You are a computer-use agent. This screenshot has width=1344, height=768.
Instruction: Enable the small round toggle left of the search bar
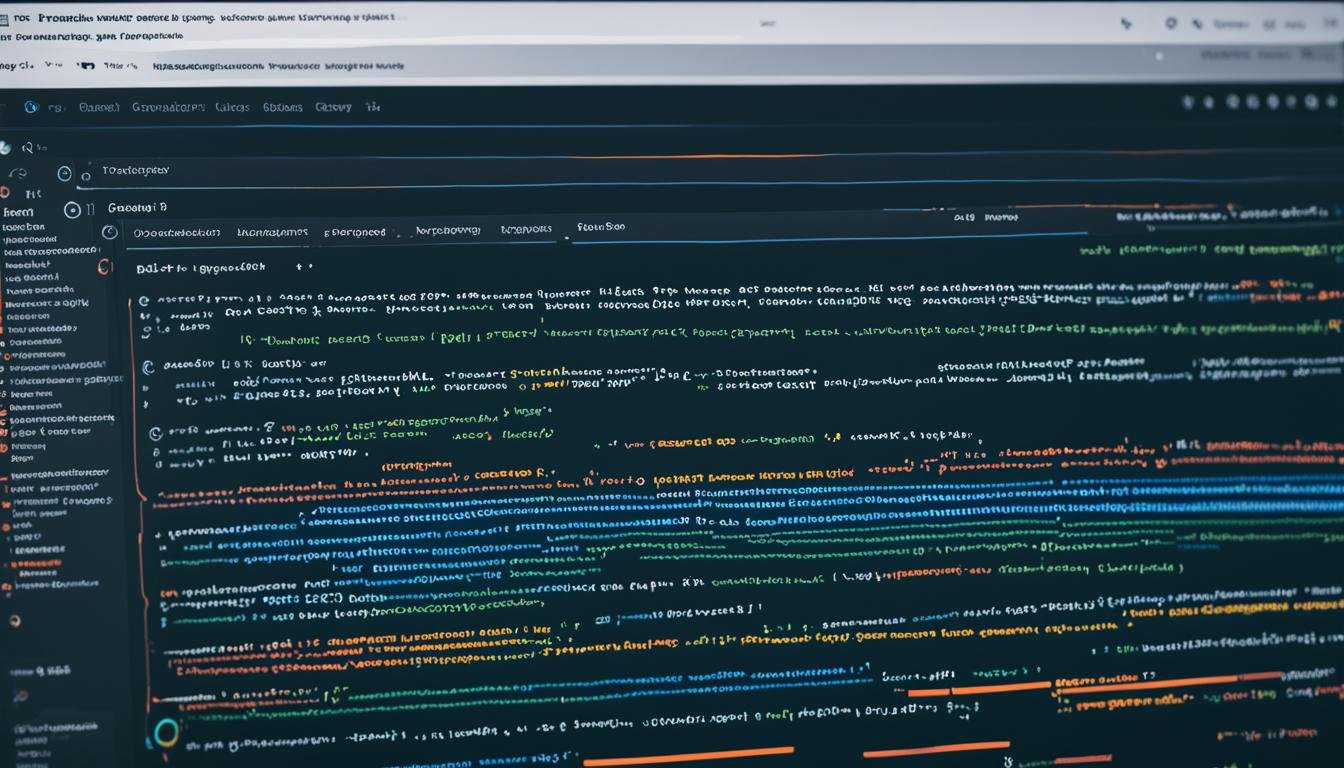(x=64, y=173)
